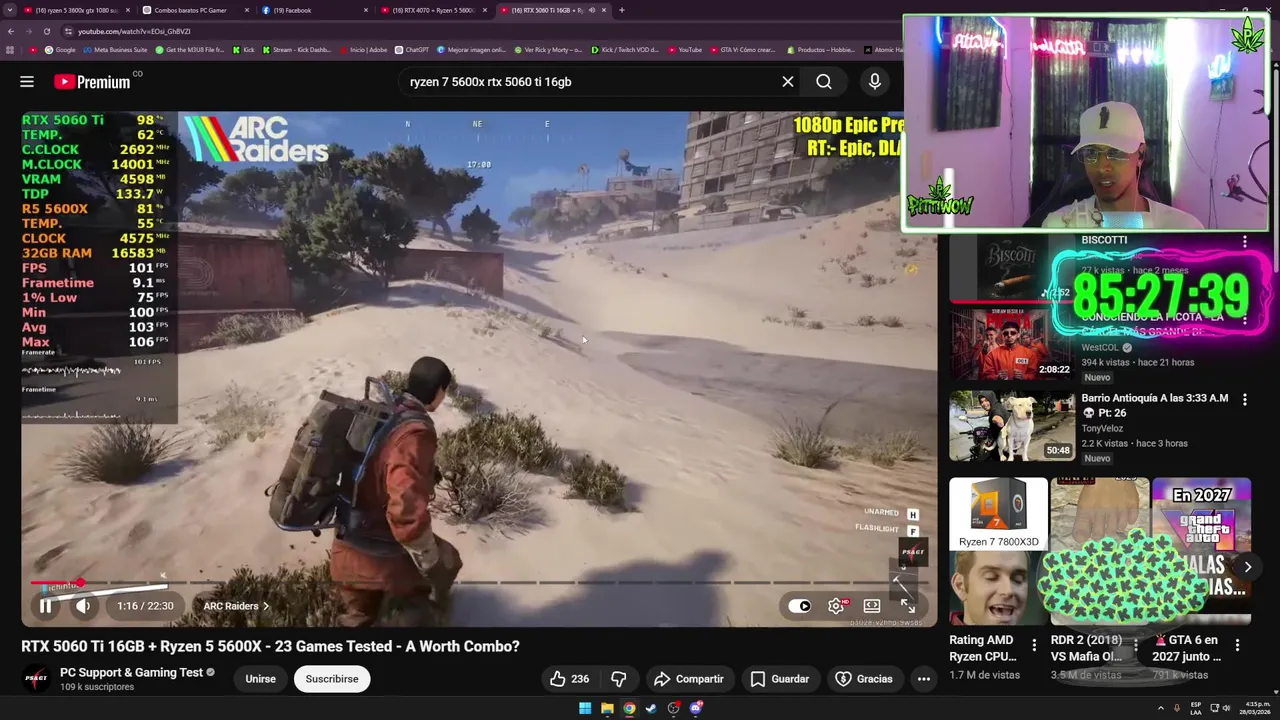
Task: Switch to RTX 4070 + Ryzen 5 tab
Action: [x=433, y=10]
